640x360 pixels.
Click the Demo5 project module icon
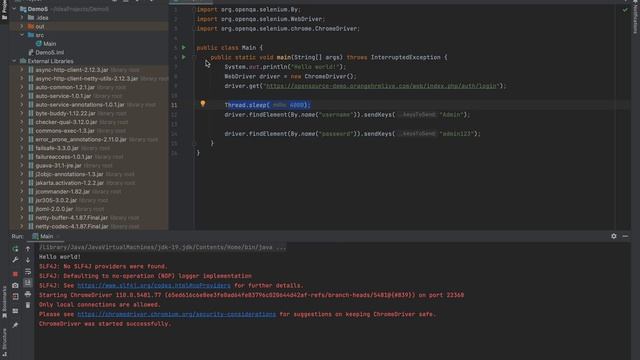click(x=23, y=9)
